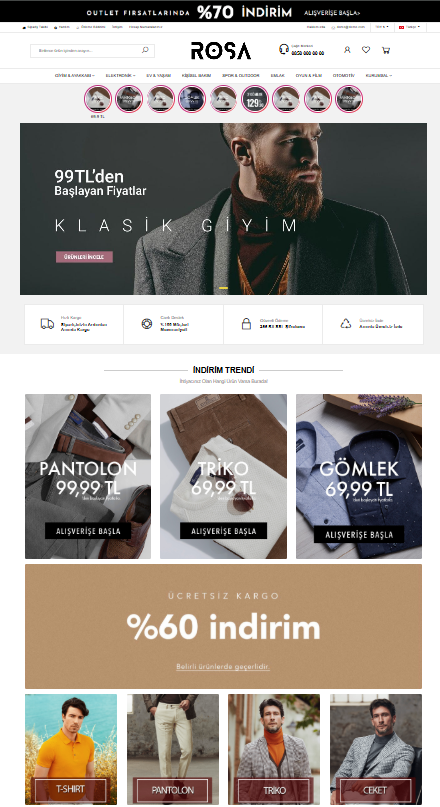Follow the Belirli ürünlerde geçerlidir link
The width and height of the screenshot is (440, 807).
223,666
